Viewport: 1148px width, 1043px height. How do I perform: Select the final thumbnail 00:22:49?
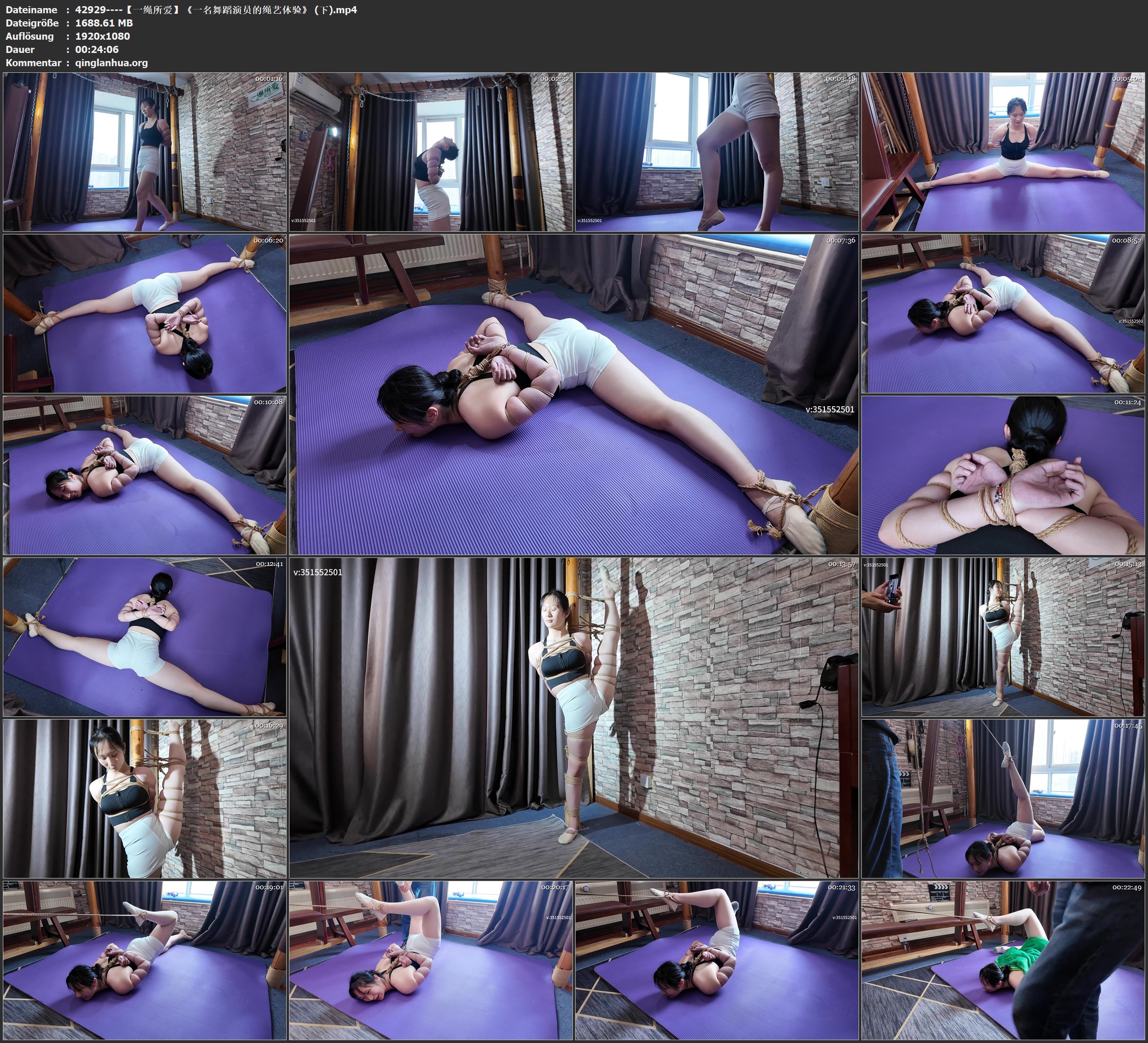pyautogui.click(x=1003, y=960)
